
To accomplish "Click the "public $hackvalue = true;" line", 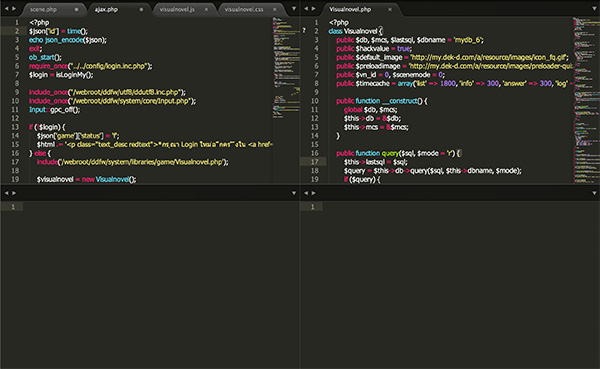I will pyautogui.click(x=374, y=49).
